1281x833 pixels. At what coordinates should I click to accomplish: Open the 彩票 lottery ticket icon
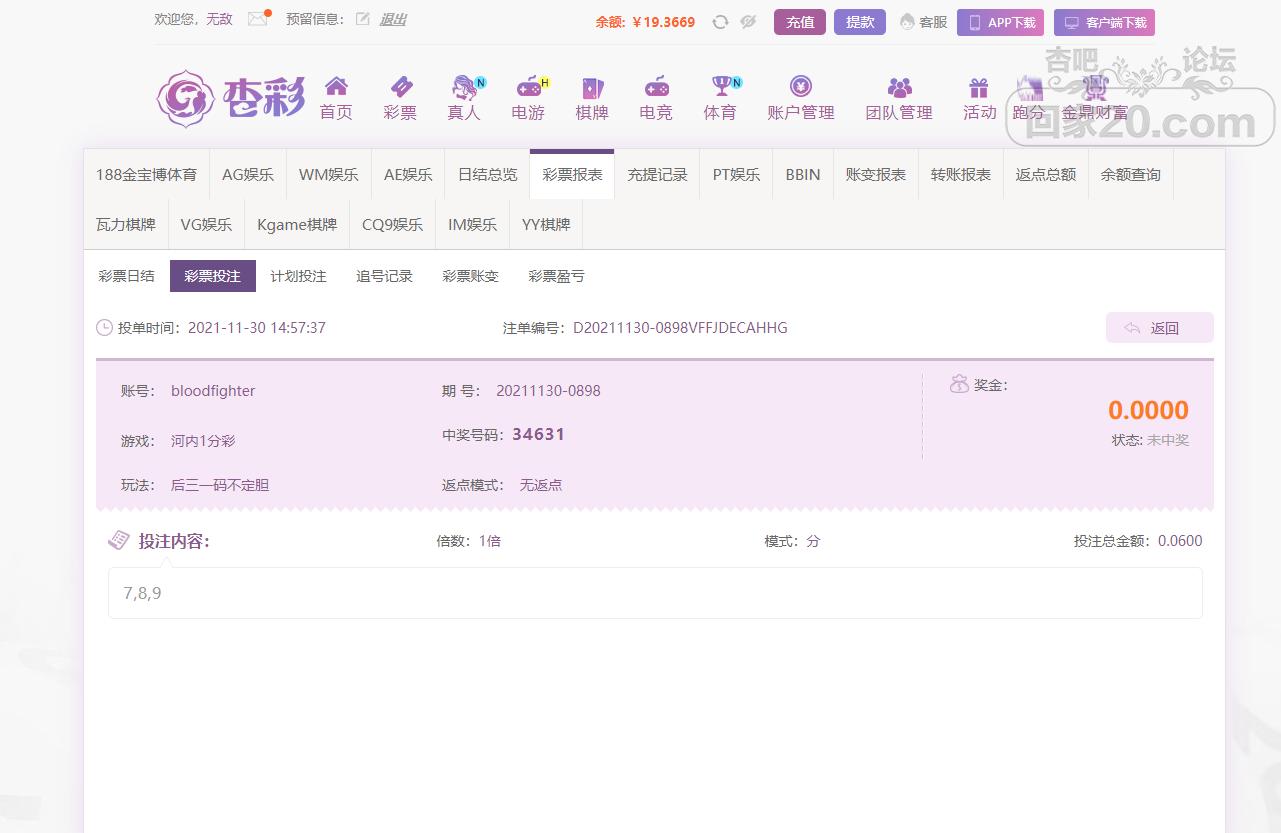pyautogui.click(x=400, y=86)
